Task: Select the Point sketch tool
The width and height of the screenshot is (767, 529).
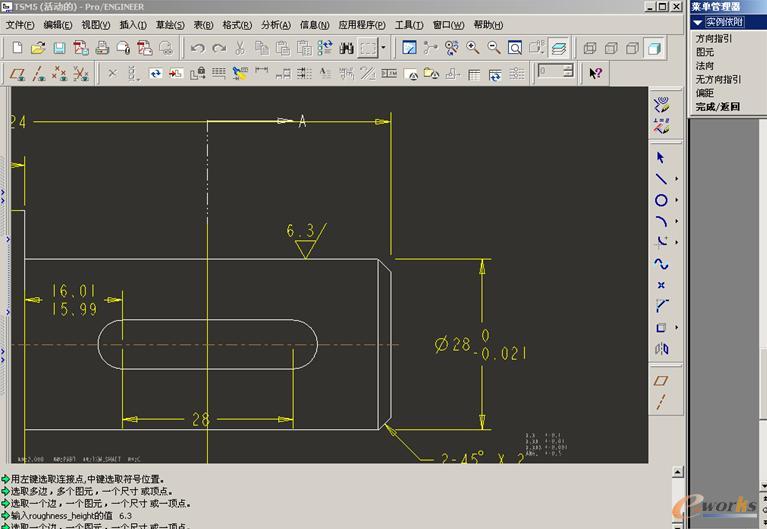Action: click(x=661, y=285)
